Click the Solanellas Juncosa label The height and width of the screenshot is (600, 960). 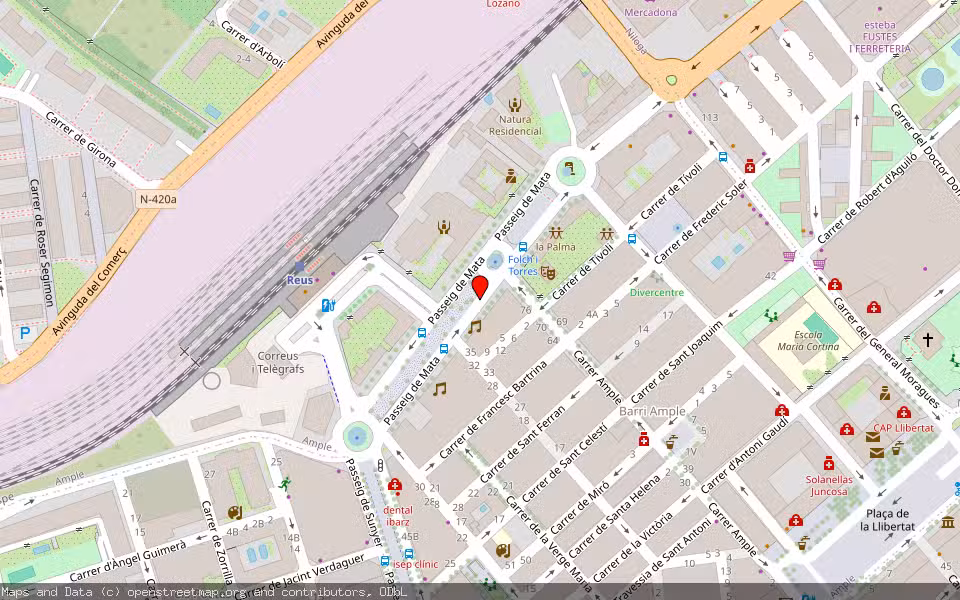pos(830,486)
